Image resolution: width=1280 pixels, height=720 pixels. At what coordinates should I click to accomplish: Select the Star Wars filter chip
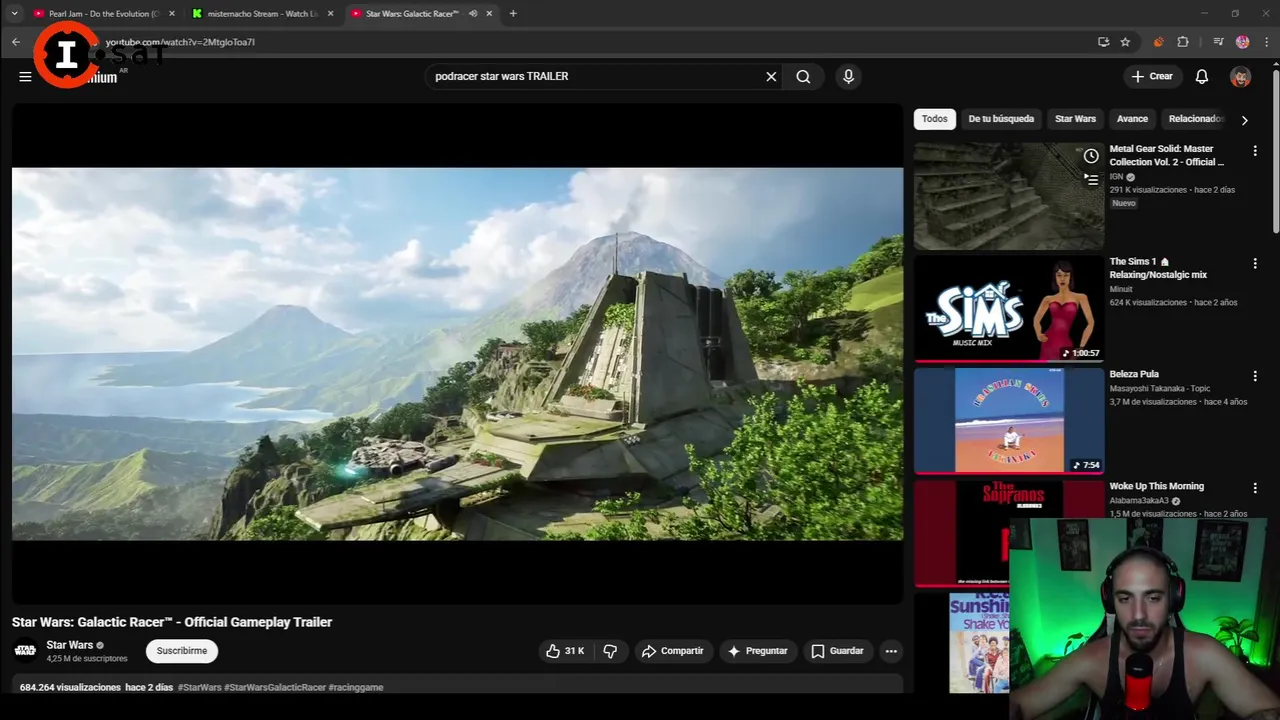[x=1075, y=119]
